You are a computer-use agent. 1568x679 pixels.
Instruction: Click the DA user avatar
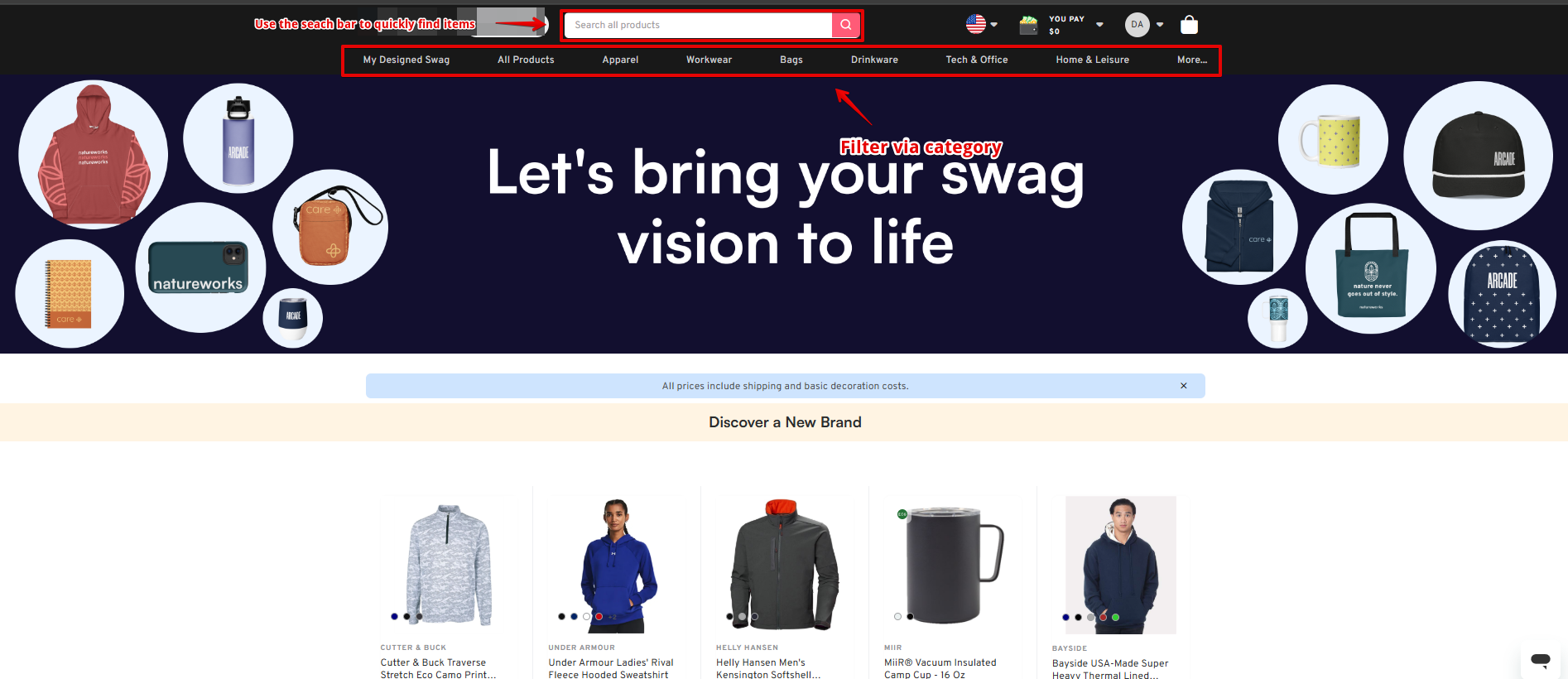click(1137, 25)
